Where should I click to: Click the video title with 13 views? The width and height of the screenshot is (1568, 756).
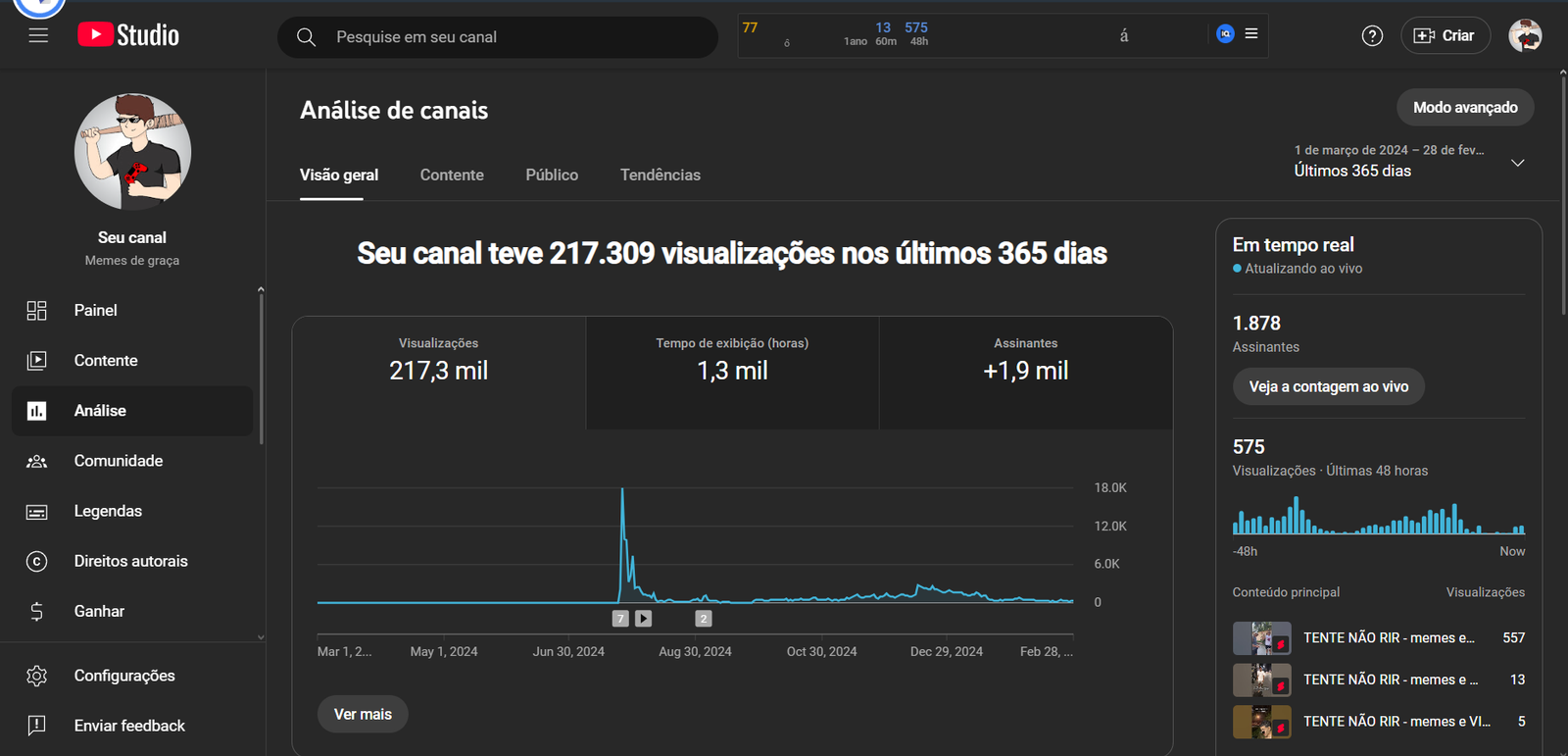point(1391,680)
